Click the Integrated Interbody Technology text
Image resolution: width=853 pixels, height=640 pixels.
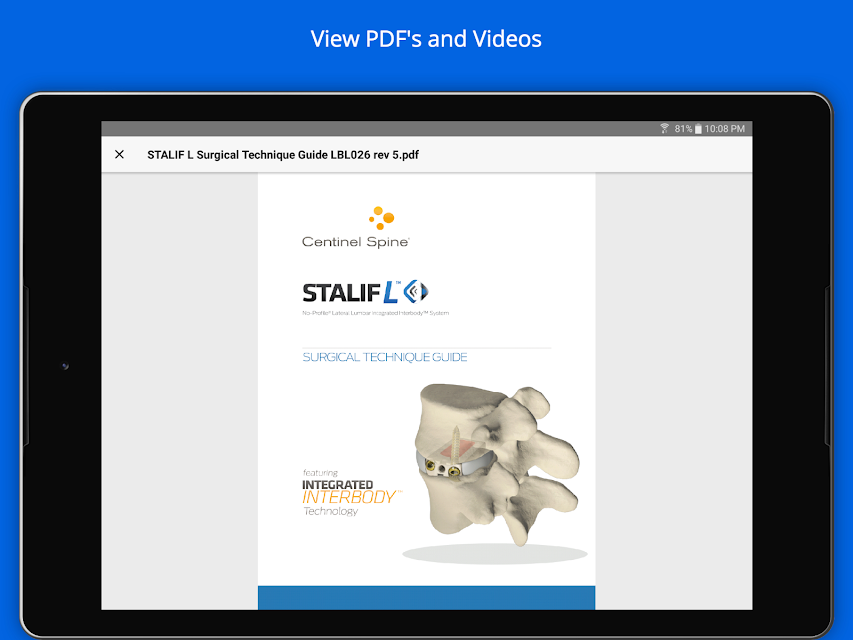(x=352, y=493)
